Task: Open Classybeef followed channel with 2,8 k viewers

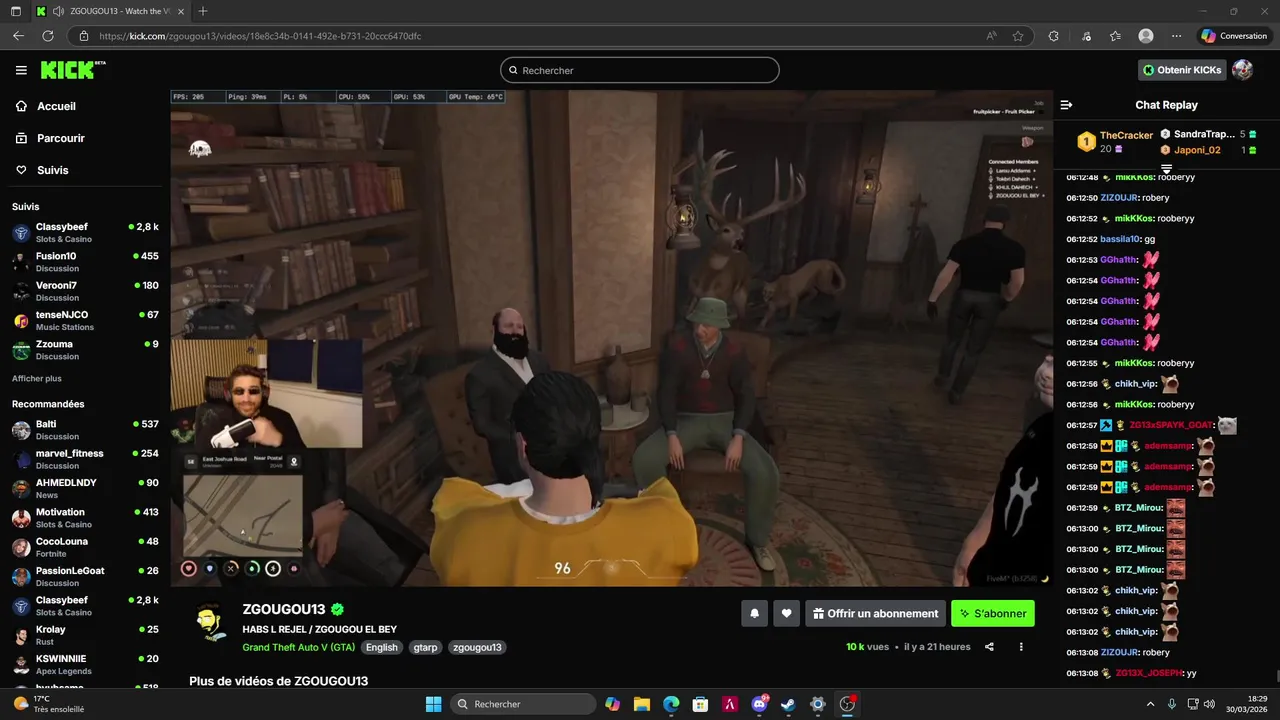Action: [x=85, y=232]
